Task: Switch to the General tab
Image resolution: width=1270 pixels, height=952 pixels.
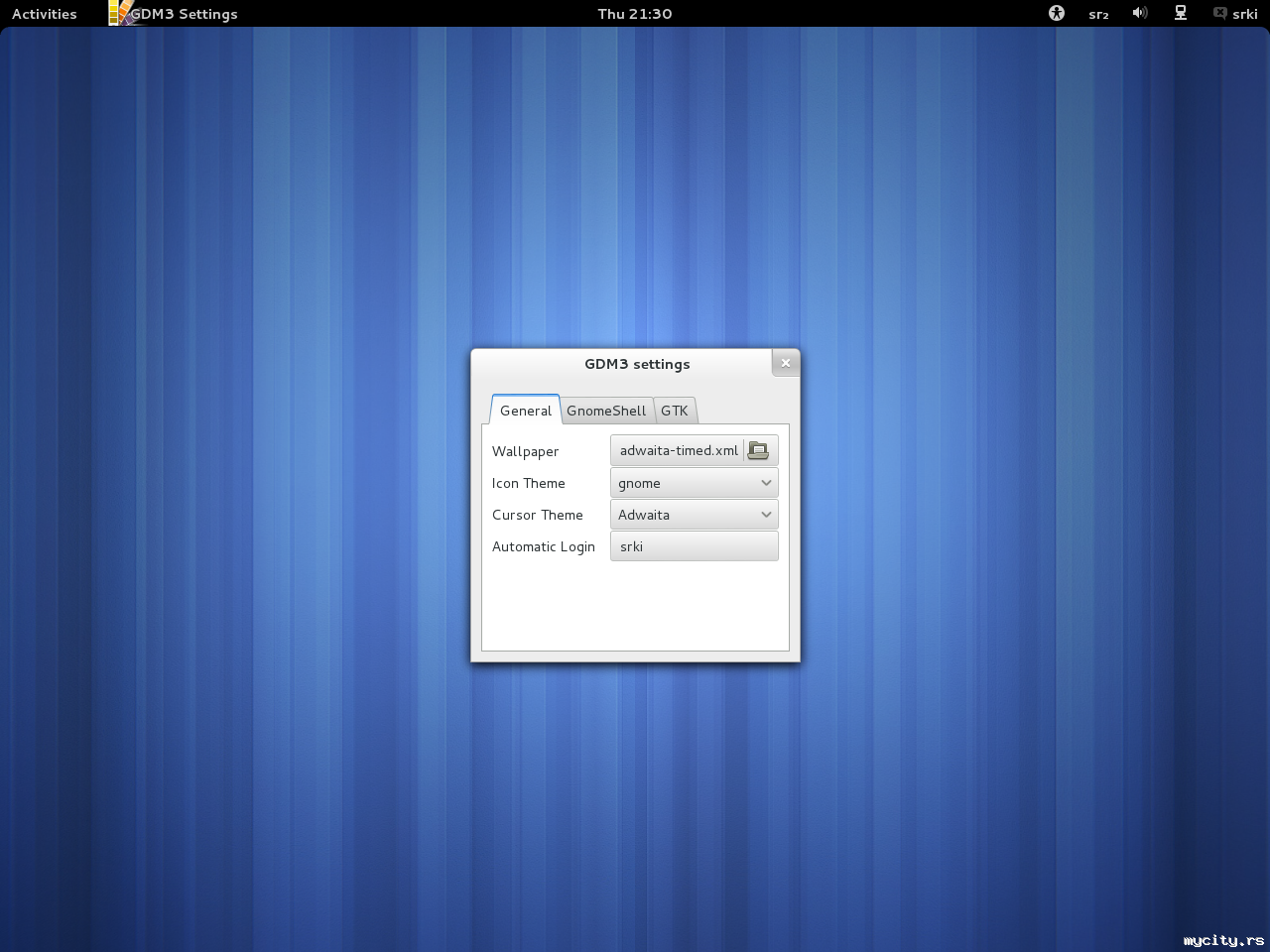Action: [x=526, y=411]
